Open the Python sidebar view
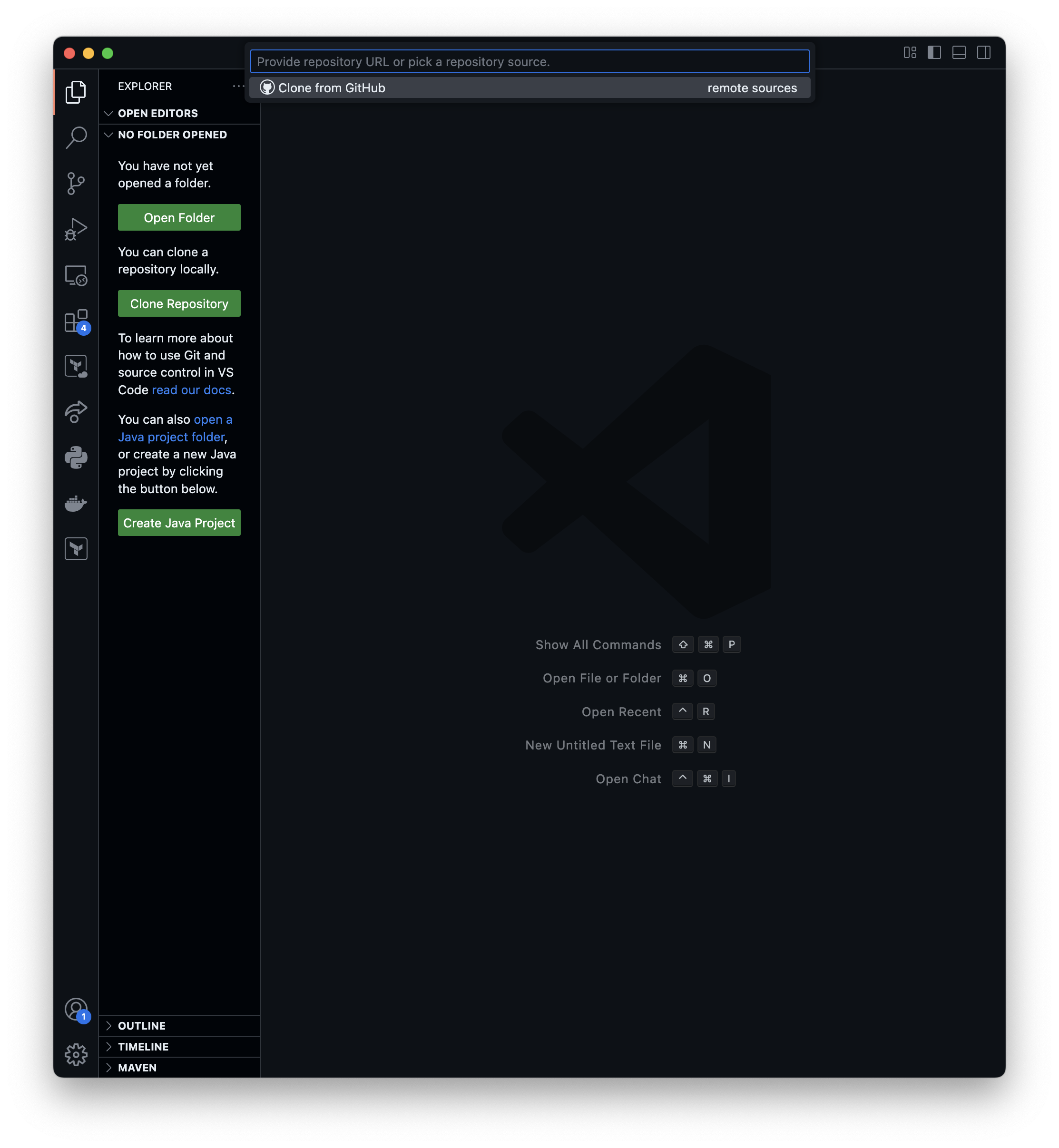 [76, 457]
